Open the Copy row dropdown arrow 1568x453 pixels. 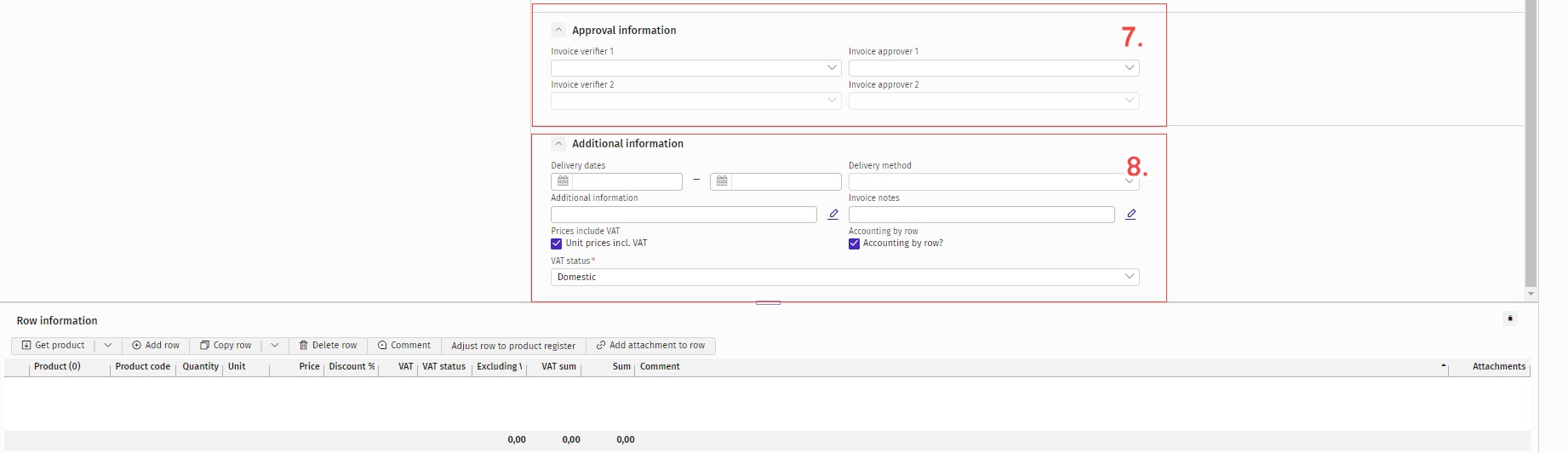coord(274,346)
